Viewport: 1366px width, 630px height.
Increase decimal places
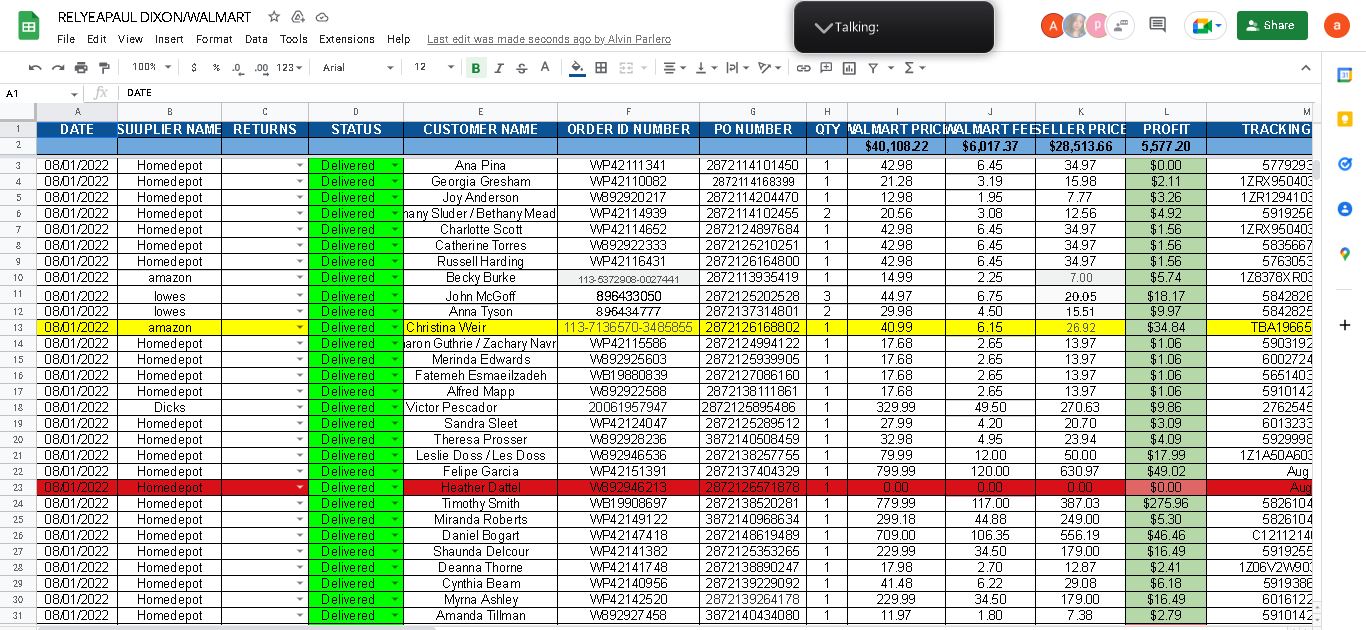[x=261, y=67]
